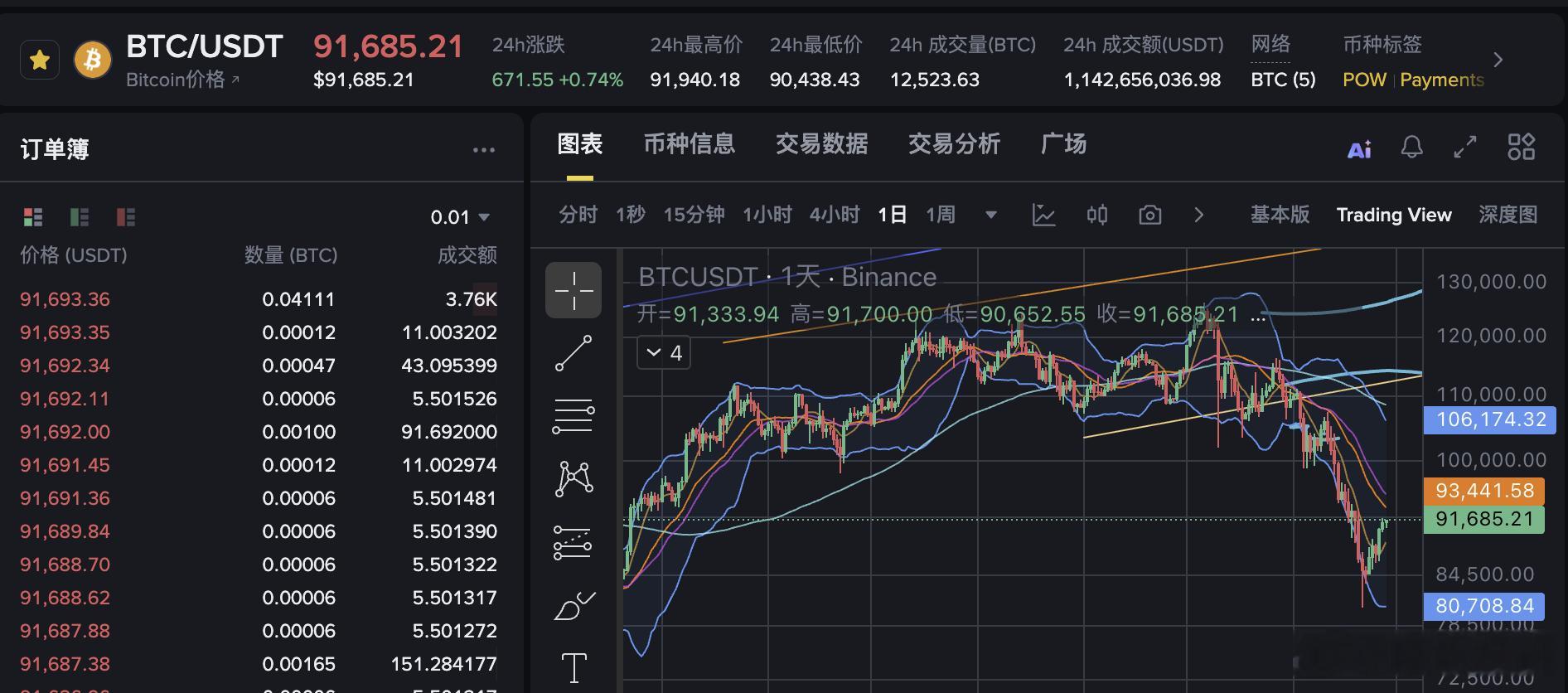Switch chart to Trading View
The image size is (1568, 693).
tap(1394, 215)
